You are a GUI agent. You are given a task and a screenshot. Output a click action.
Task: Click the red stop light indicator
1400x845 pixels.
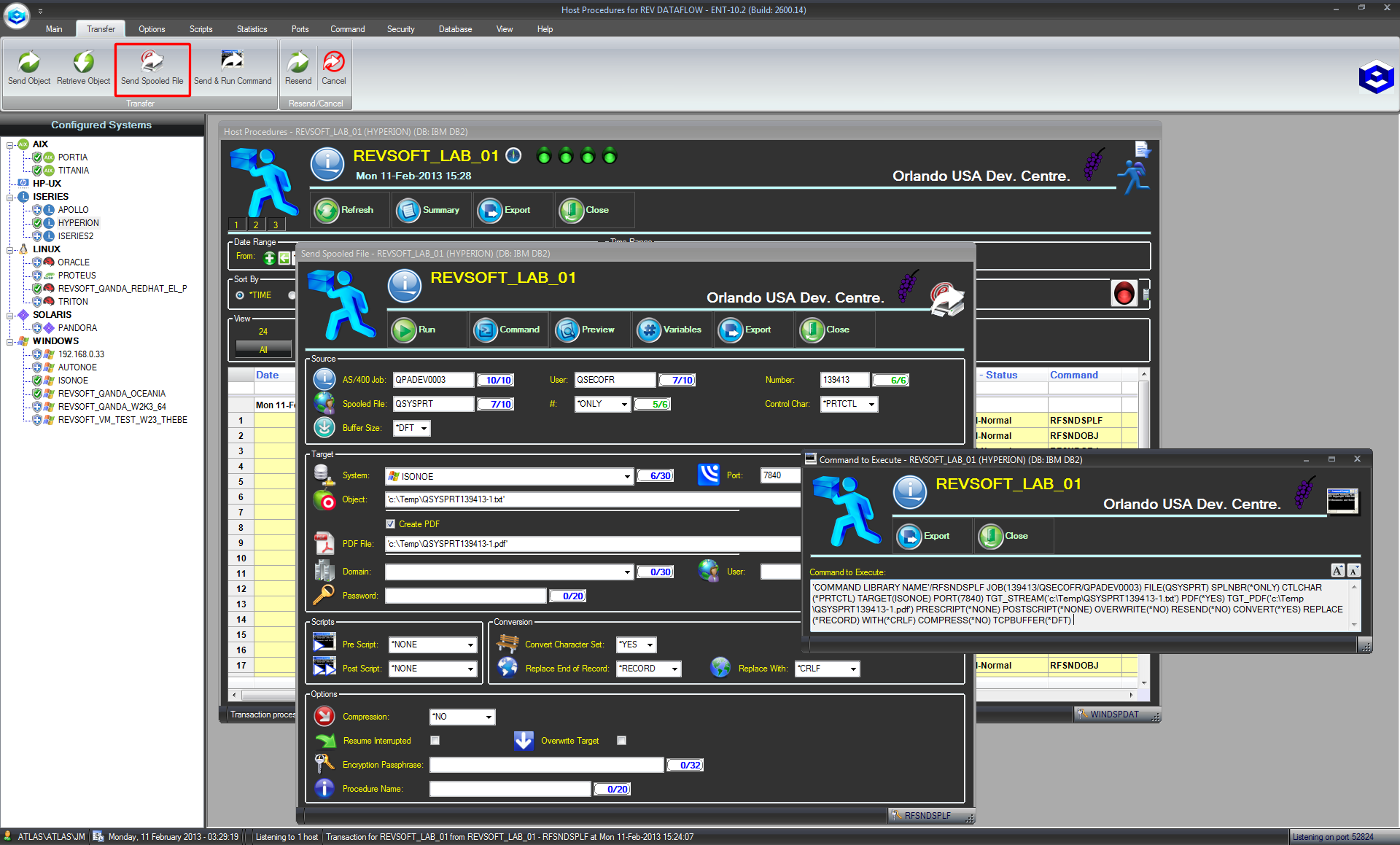pos(1124,293)
